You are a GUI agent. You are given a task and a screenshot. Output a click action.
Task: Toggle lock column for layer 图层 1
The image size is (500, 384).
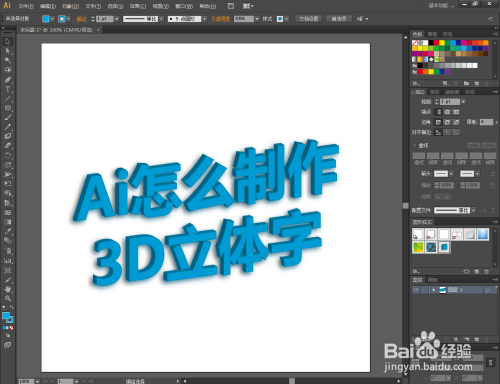424,290
